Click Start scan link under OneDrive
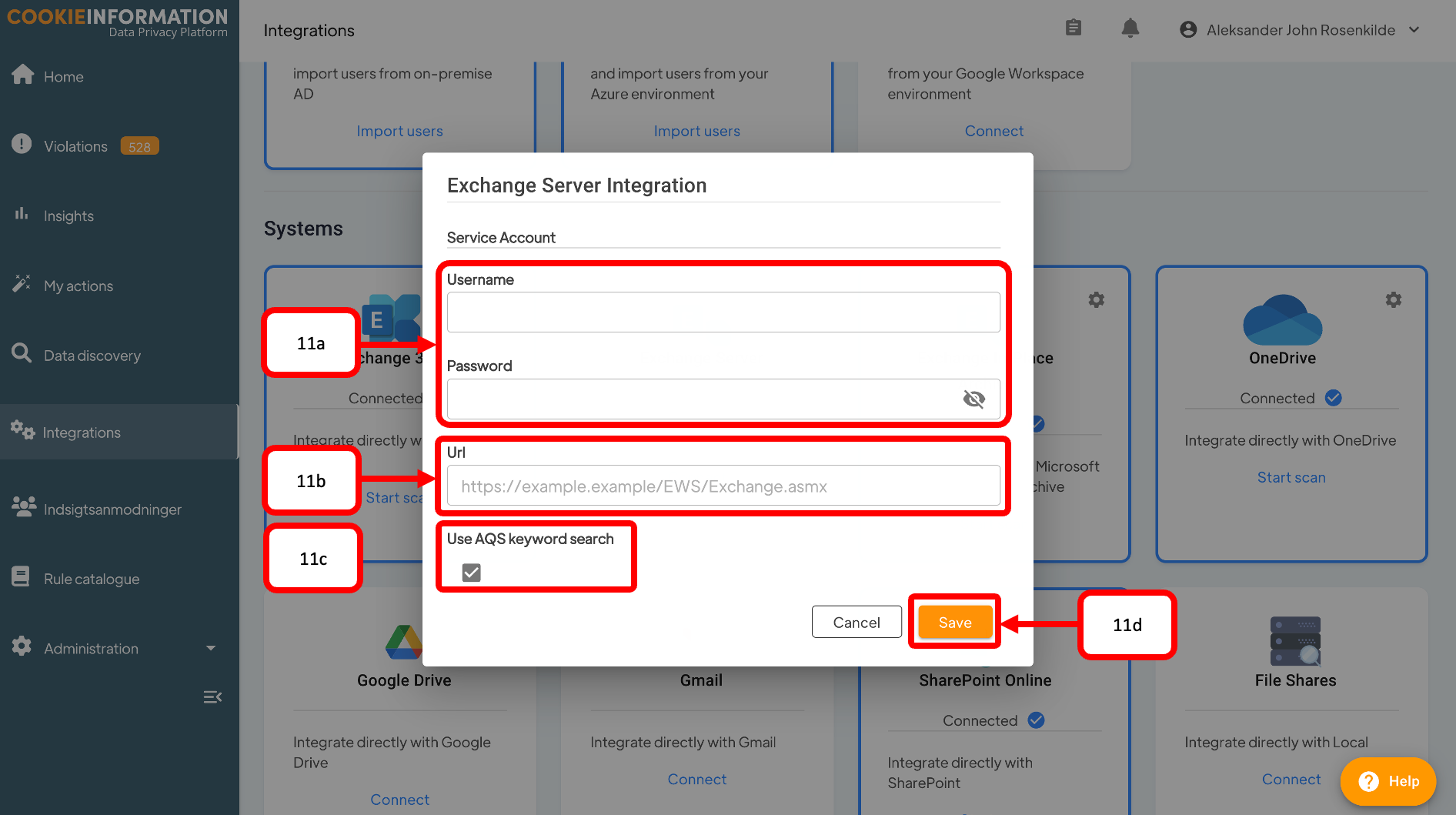 [x=1291, y=477]
